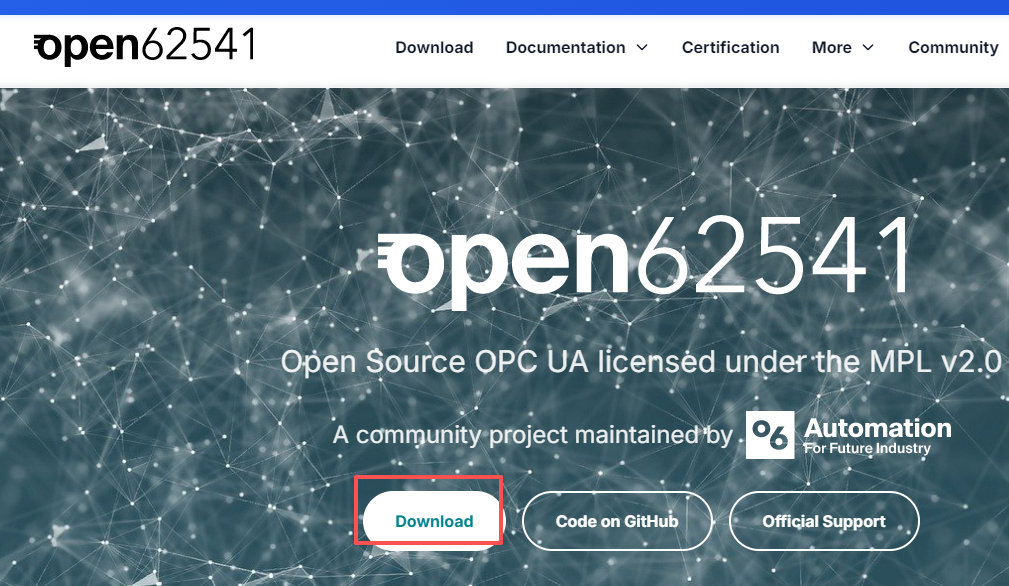Screen dimensions: 1009x586
Task: Open the More menu in top navigation
Action: click(831, 48)
